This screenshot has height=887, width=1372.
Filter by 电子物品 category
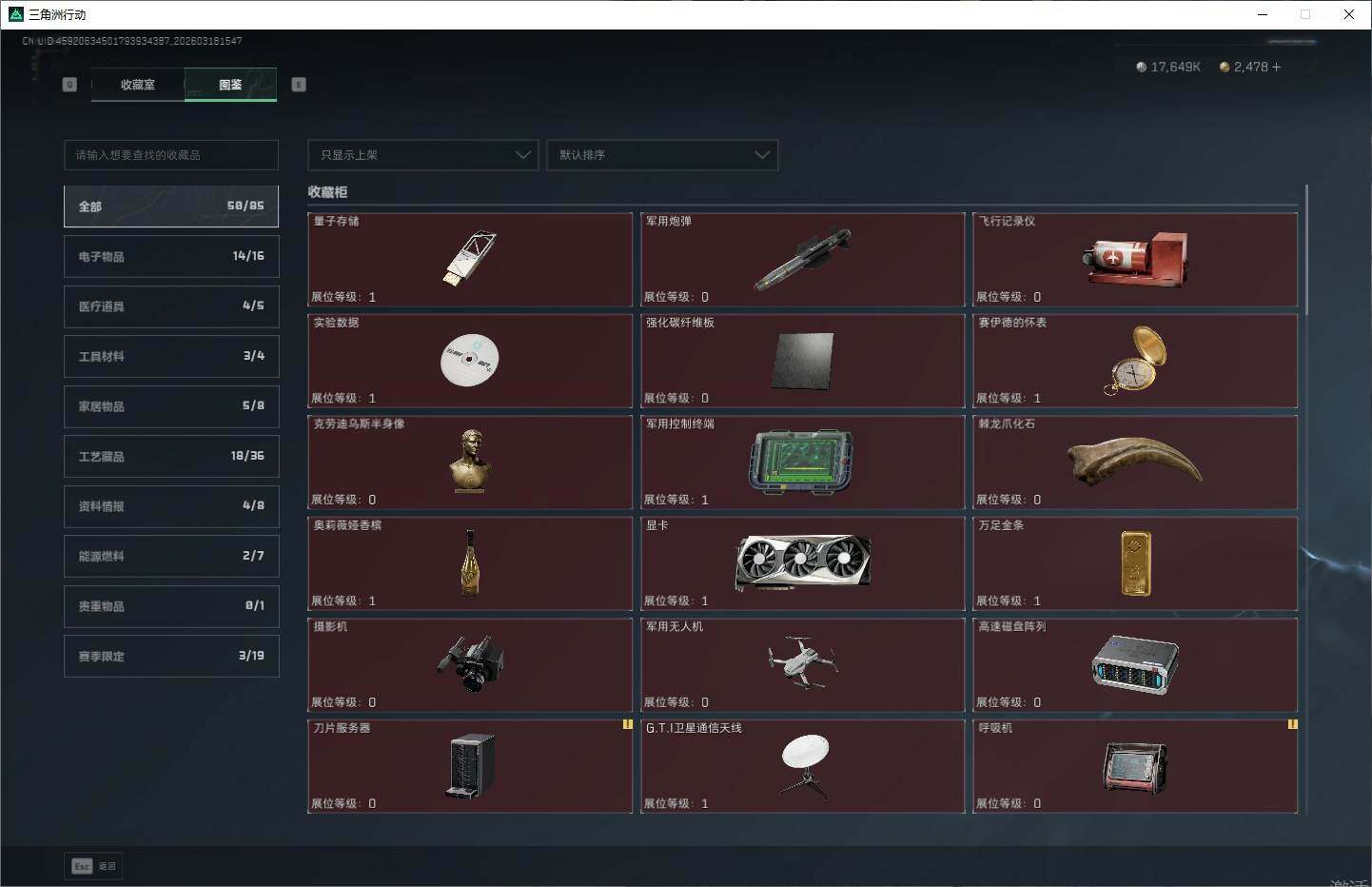(171, 256)
